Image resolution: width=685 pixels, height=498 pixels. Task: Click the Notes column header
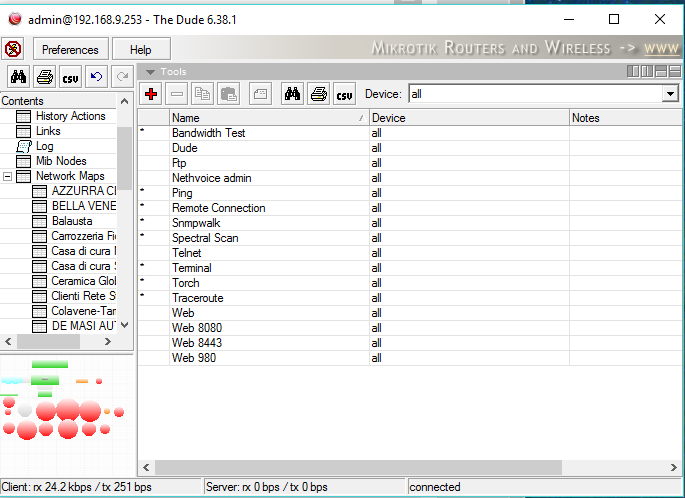pyautogui.click(x=626, y=118)
